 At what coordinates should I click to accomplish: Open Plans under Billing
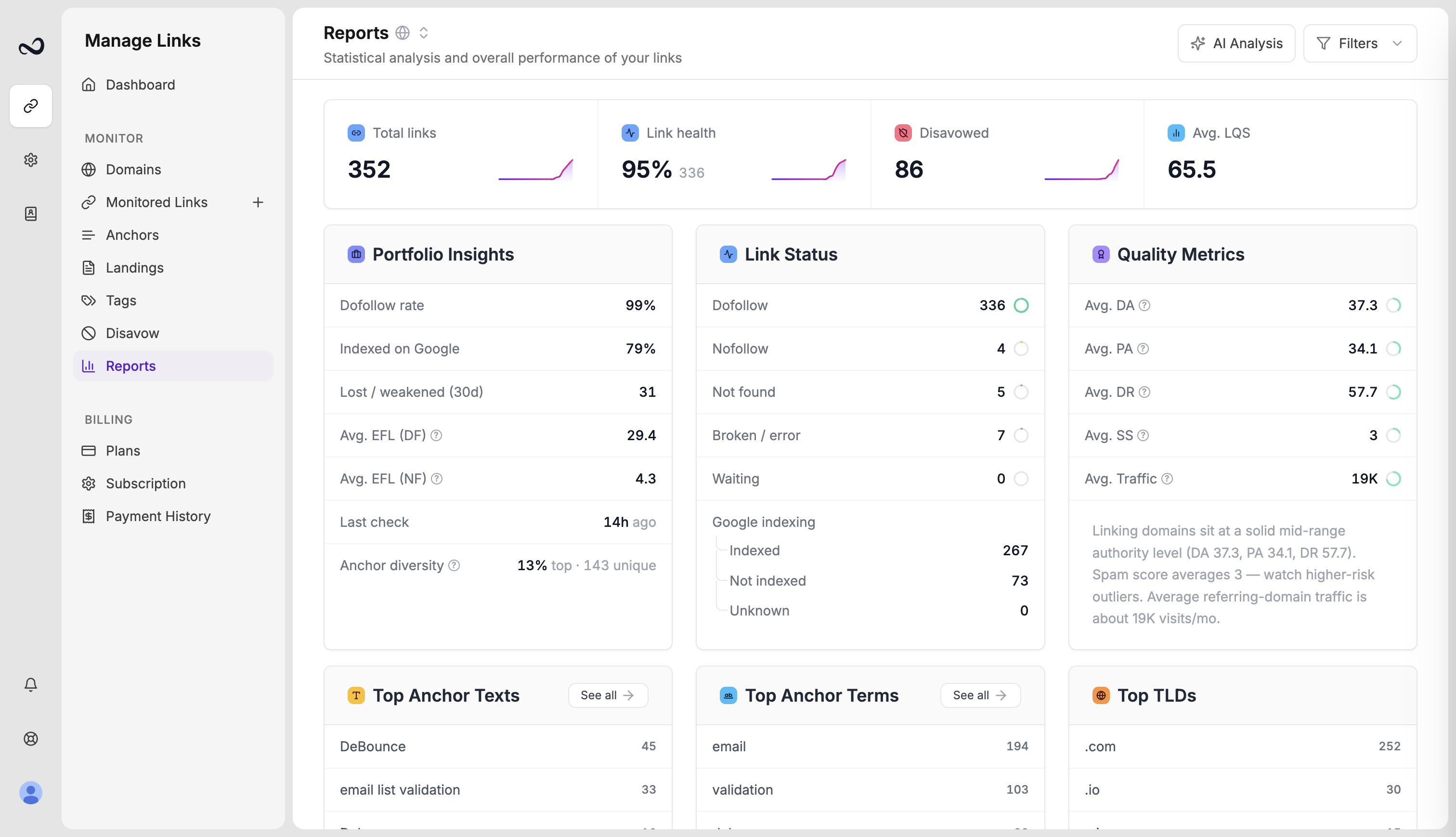pos(173,451)
